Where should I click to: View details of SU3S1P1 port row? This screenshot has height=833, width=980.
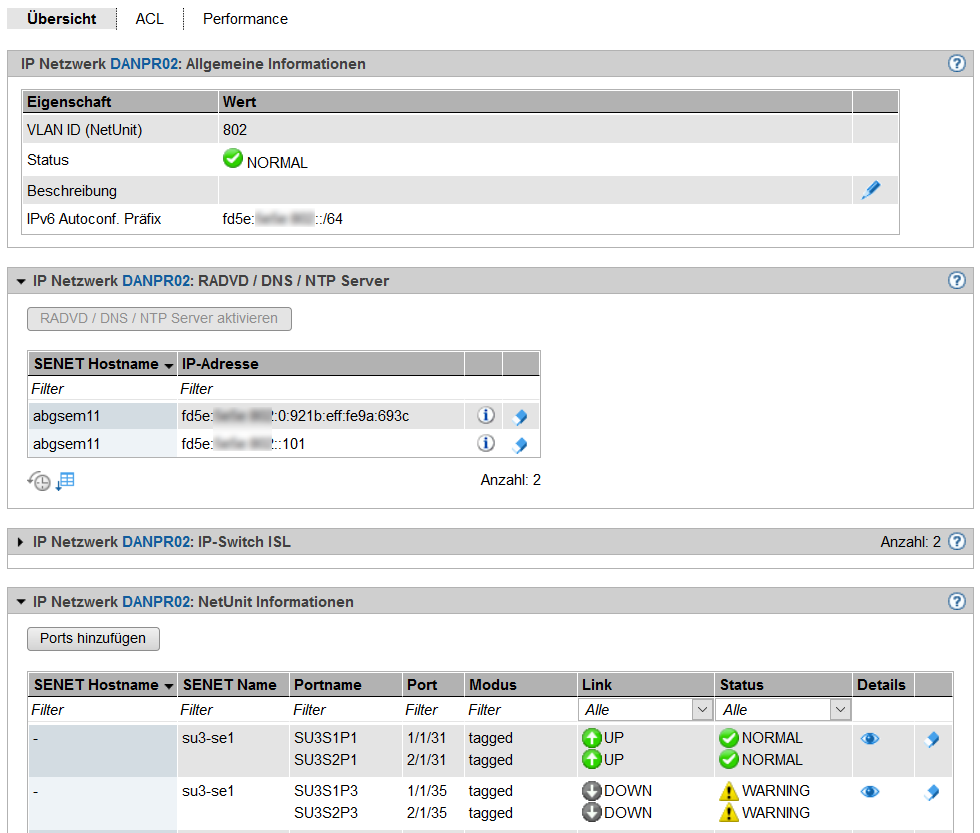pos(870,739)
